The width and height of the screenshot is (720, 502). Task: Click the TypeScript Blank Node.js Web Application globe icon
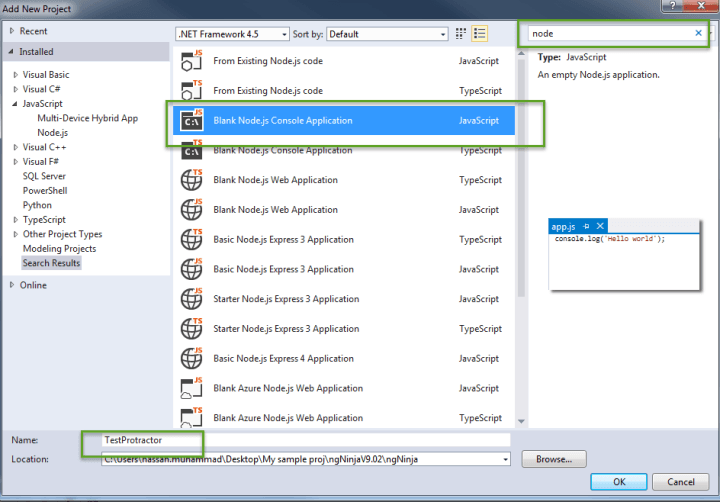[x=191, y=180]
